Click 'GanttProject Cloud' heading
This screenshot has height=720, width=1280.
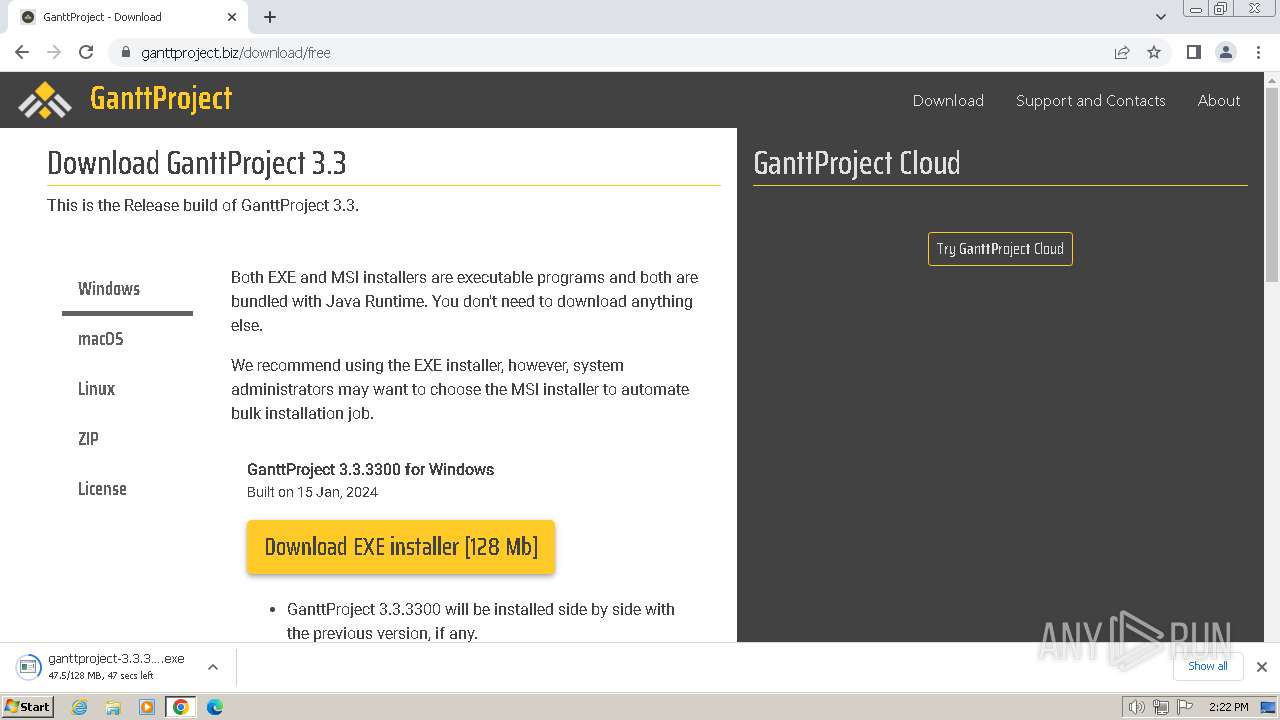point(857,163)
